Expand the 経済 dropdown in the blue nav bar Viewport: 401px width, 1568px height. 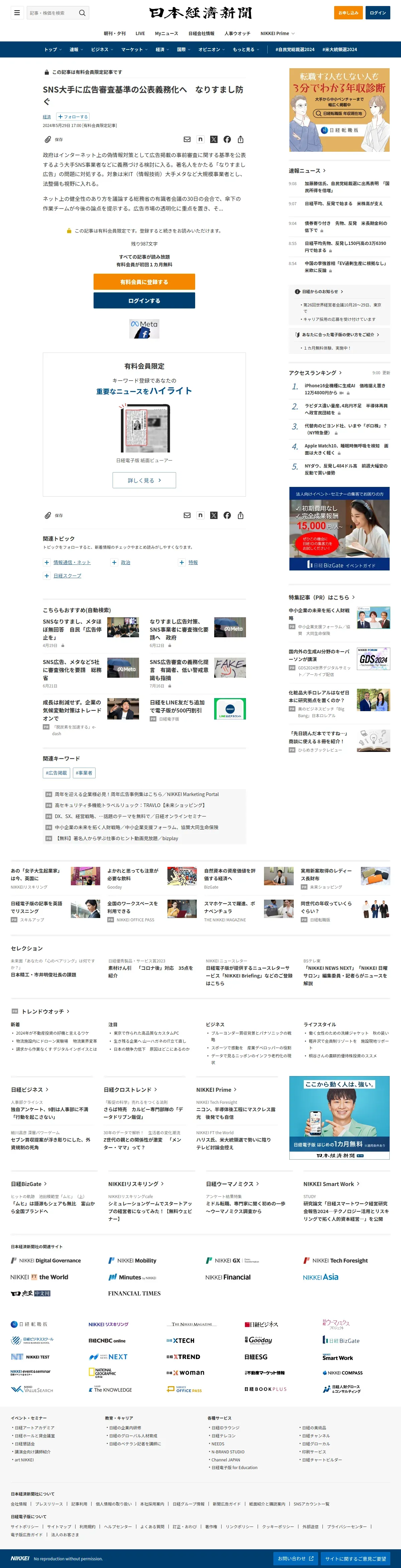(162, 49)
